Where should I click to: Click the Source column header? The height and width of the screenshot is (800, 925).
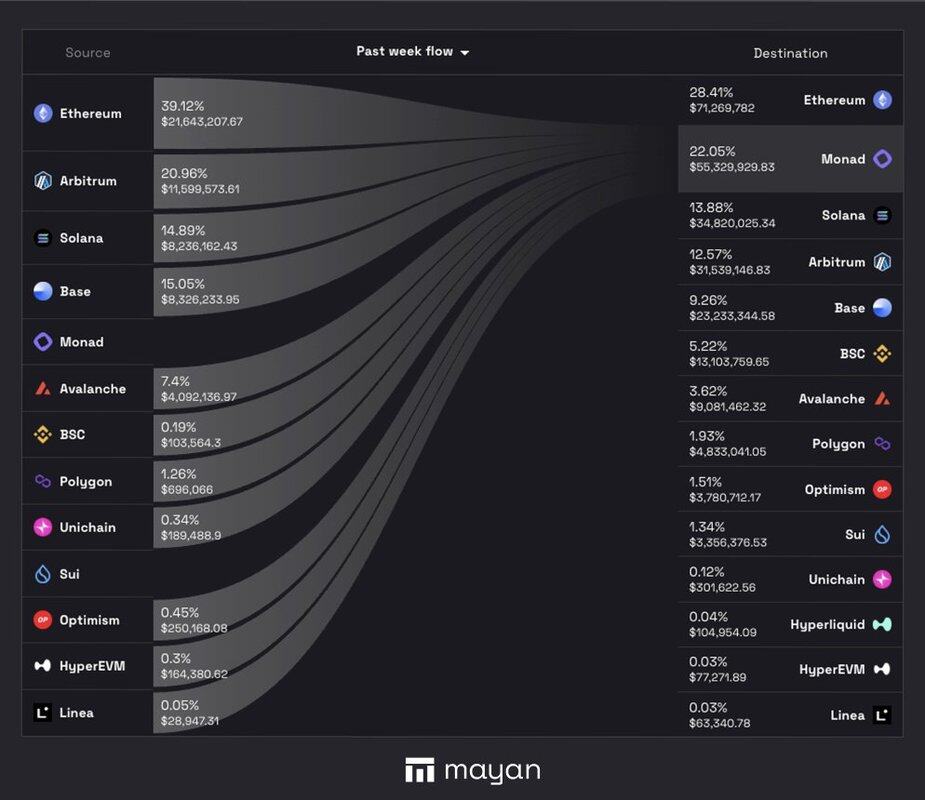click(x=88, y=53)
